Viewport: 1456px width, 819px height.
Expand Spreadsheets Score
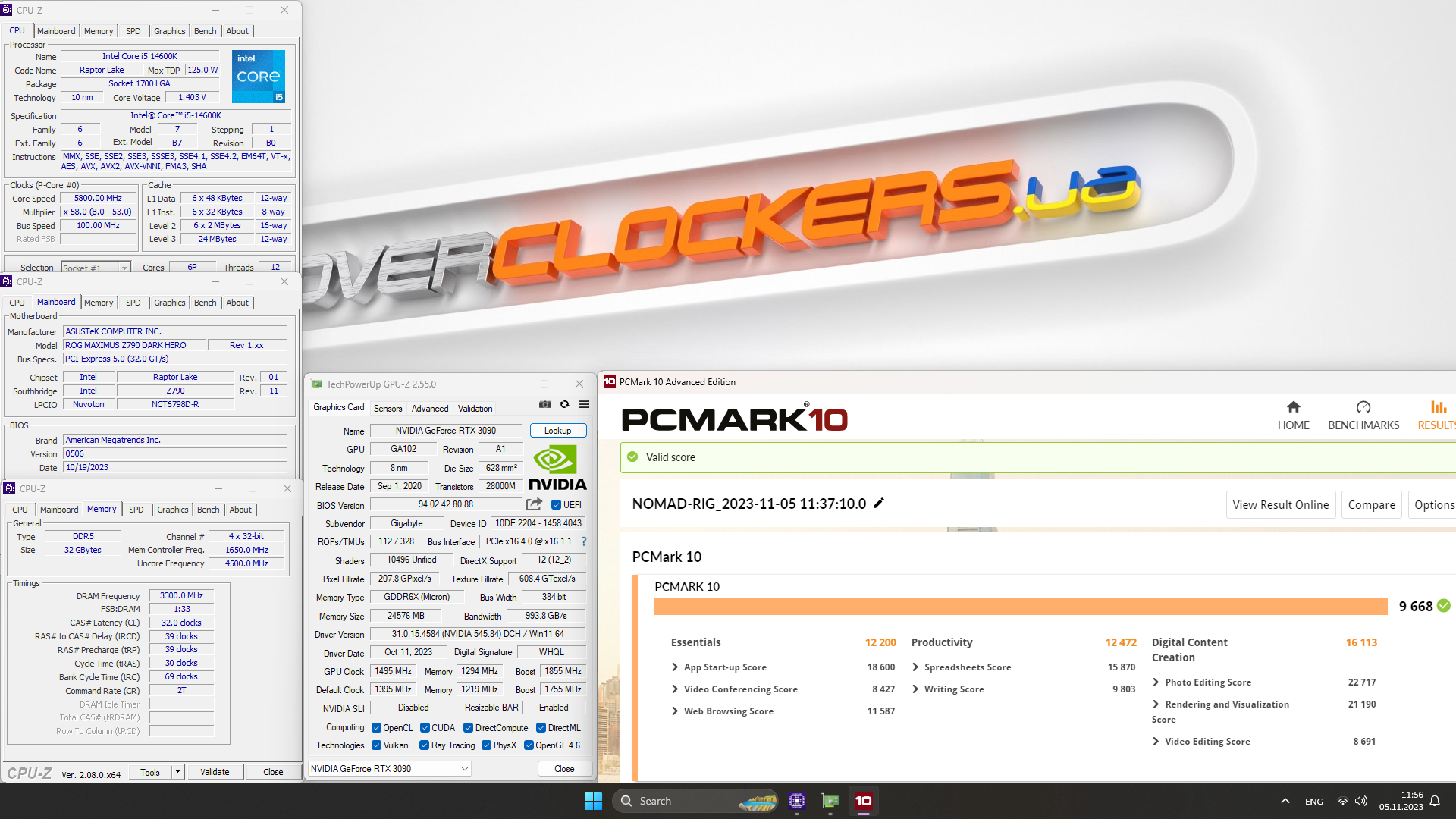coord(915,667)
